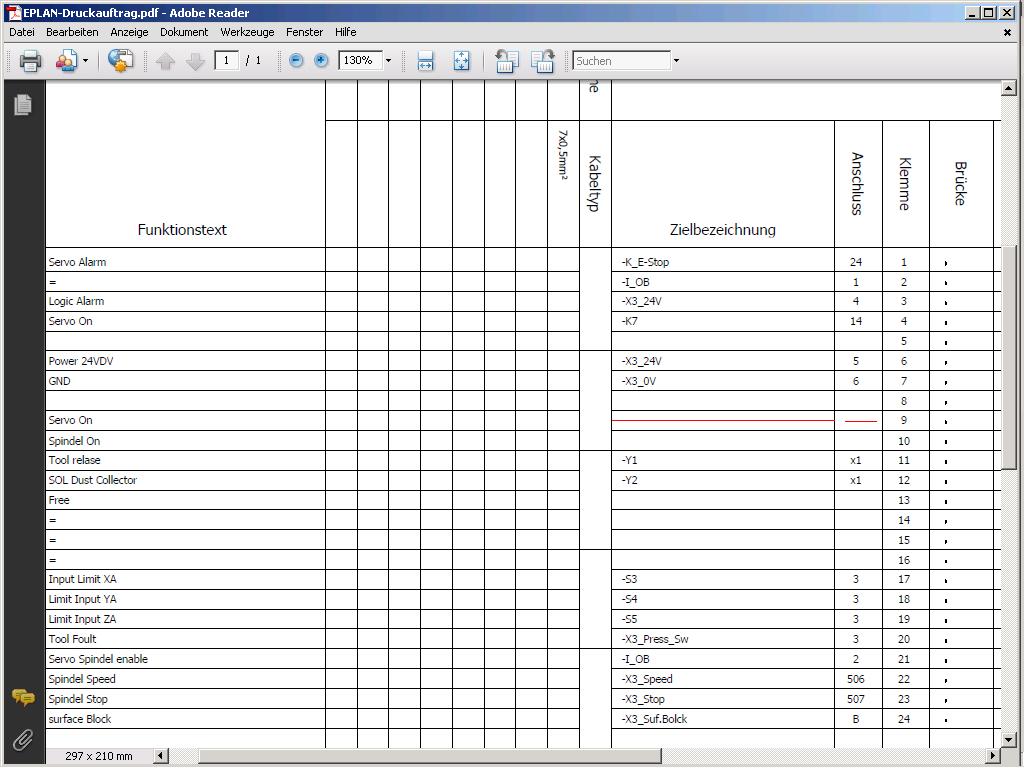1024x768 pixels.
Task: Click the web conference globe icon
Action: (x=120, y=61)
